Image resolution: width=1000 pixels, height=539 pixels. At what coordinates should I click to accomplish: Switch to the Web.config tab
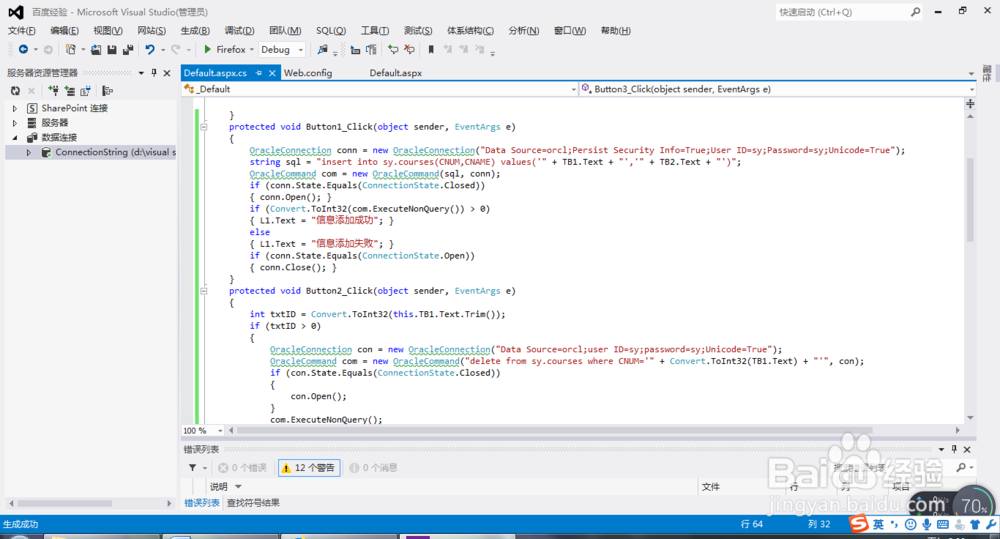point(308,73)
